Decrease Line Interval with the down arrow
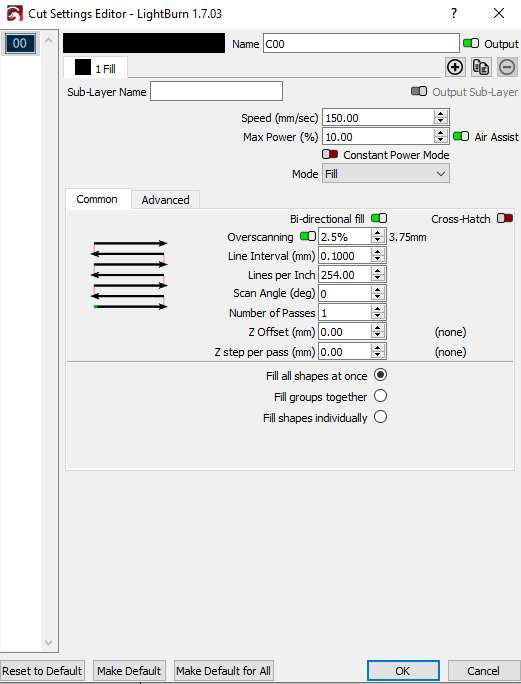This screenshot has width=521, height=684. 377,260
